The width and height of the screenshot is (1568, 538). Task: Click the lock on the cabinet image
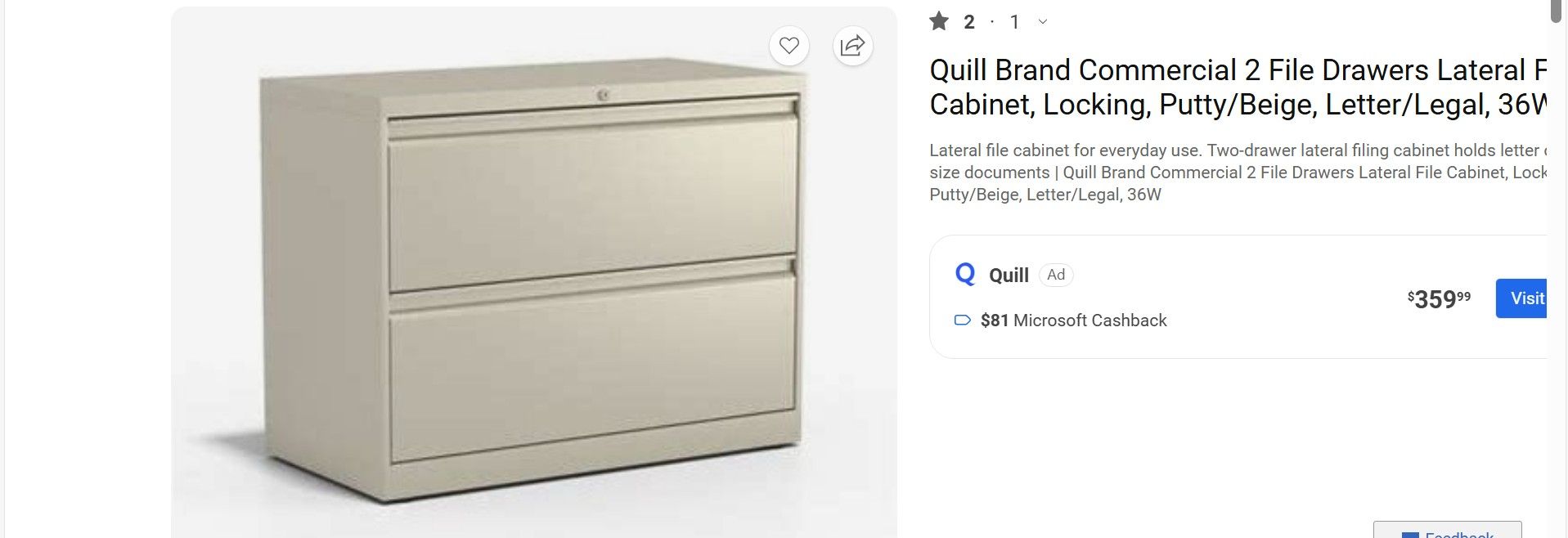(x=603, y=96)
